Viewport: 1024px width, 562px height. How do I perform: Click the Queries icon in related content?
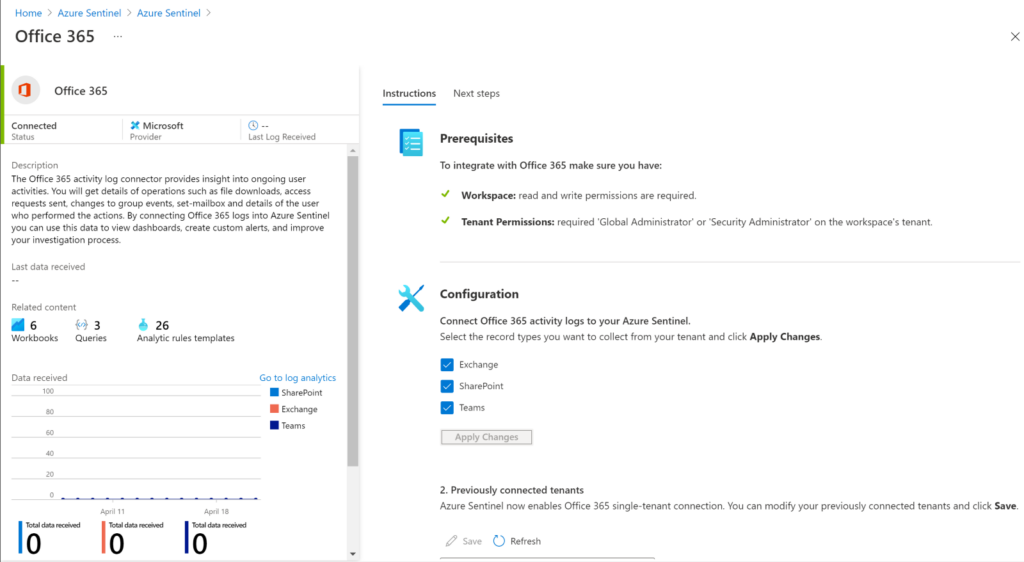point(82,325)
